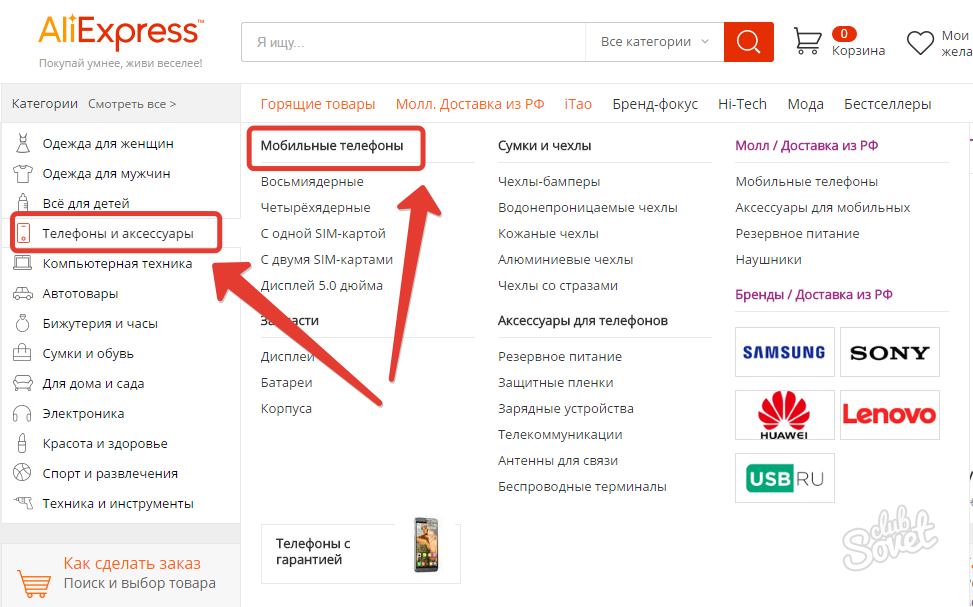Open the Сумки и чехлы heading
Viewport: 973px width, 607px height.
tap(544, 146)
